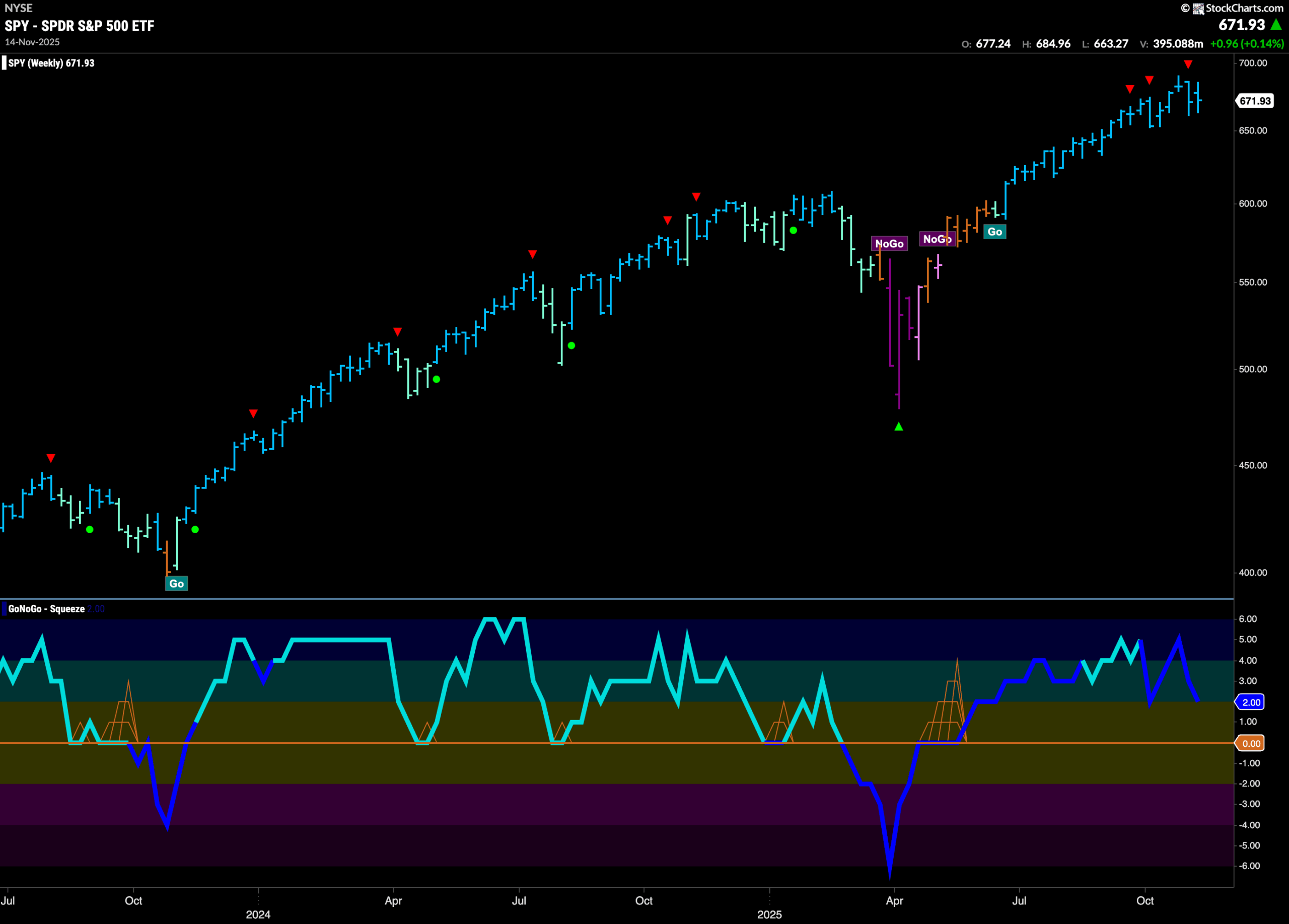Click the StockCharts.com logo
This screenshot has width=1289, height=924.
click(1232, 8)
